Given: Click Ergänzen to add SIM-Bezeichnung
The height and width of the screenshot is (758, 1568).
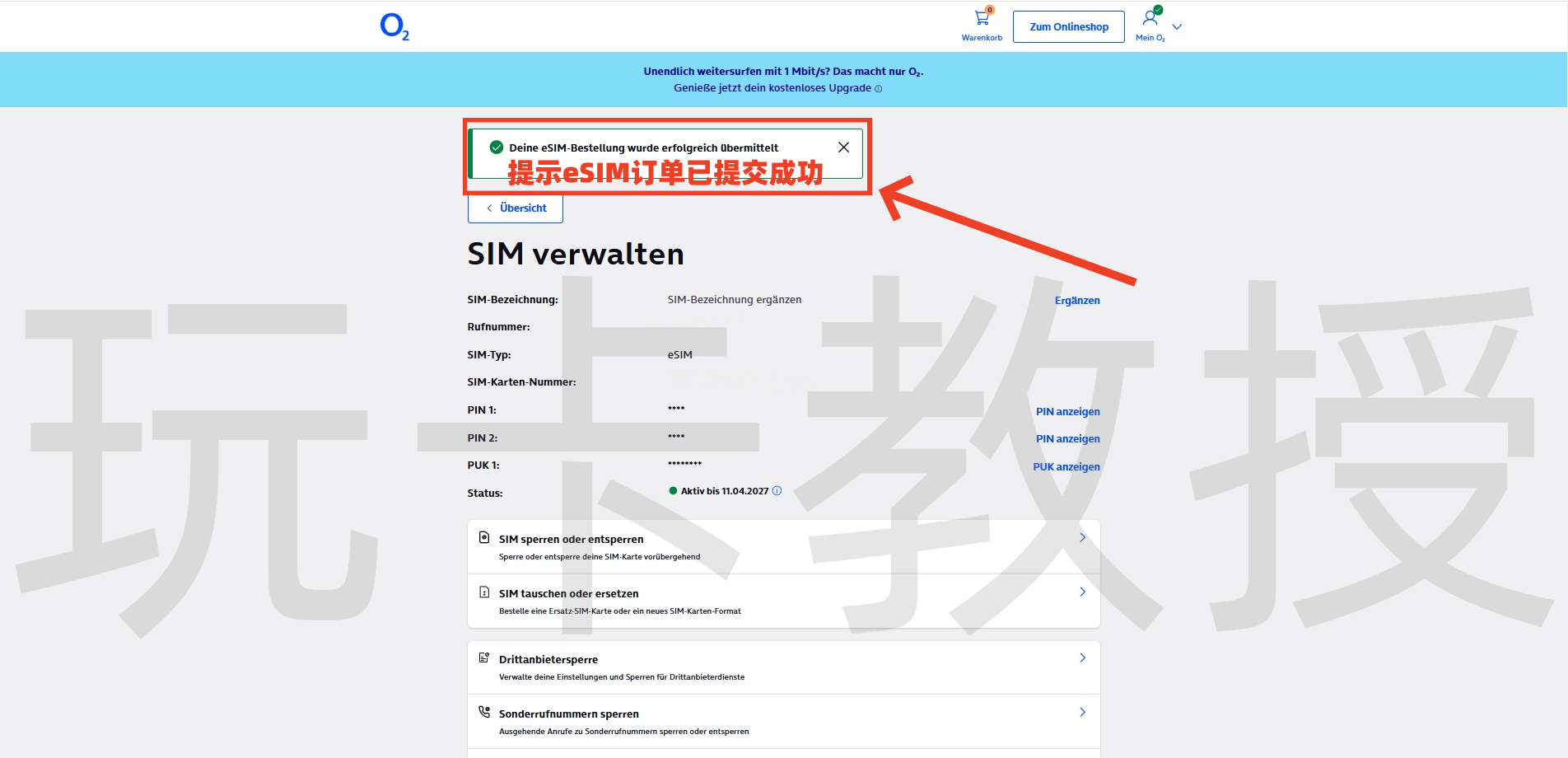Looking at the screenshot, I should (1077, 301).
